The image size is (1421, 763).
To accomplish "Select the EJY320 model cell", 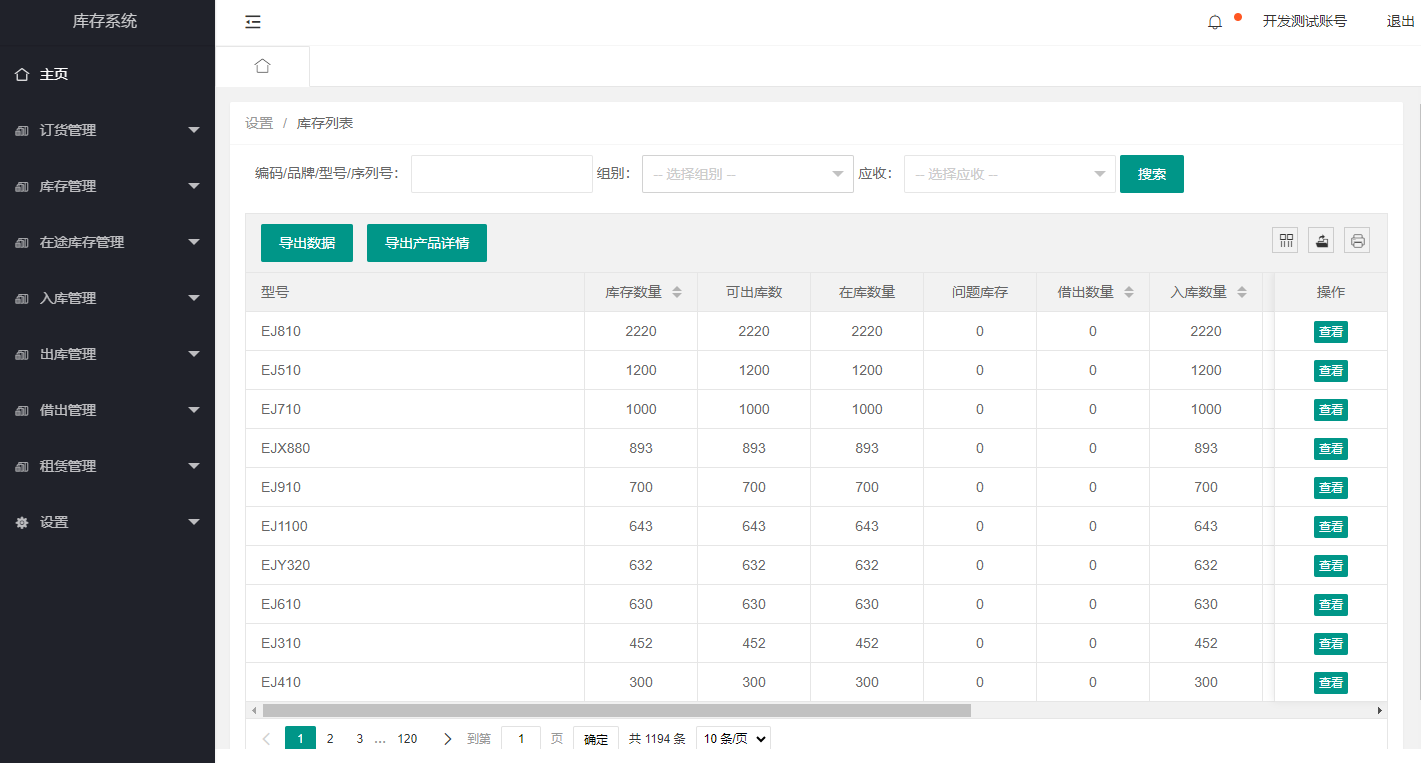I will [x=415, y=565].
